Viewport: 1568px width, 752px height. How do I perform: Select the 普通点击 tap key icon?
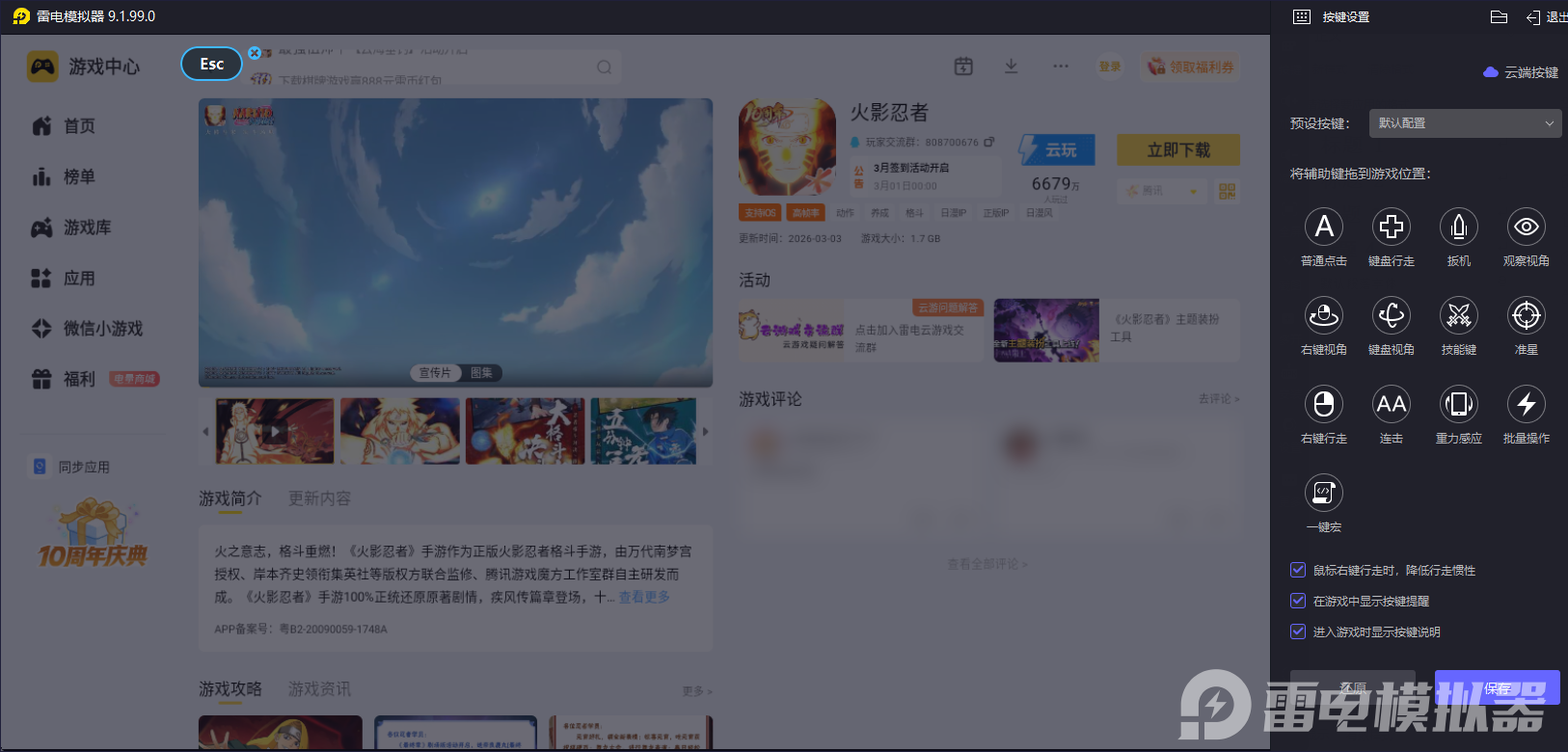pos(1324,227)
